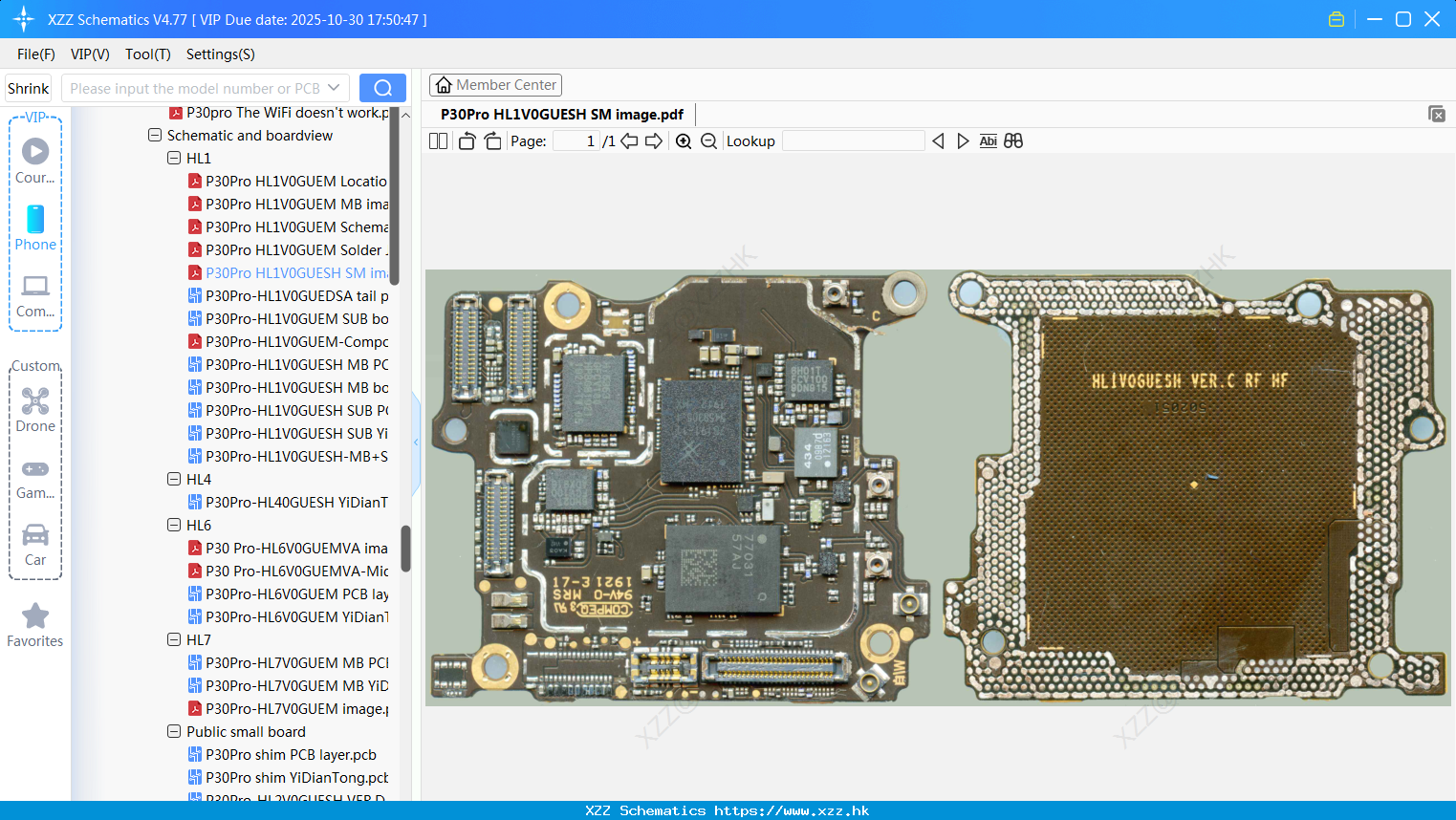Image resolution: width=1456 pixels, height=820 pixels.
Task: Open P30Pro-HL1V0GUESH-MB+S file
Action: [288, 457]
